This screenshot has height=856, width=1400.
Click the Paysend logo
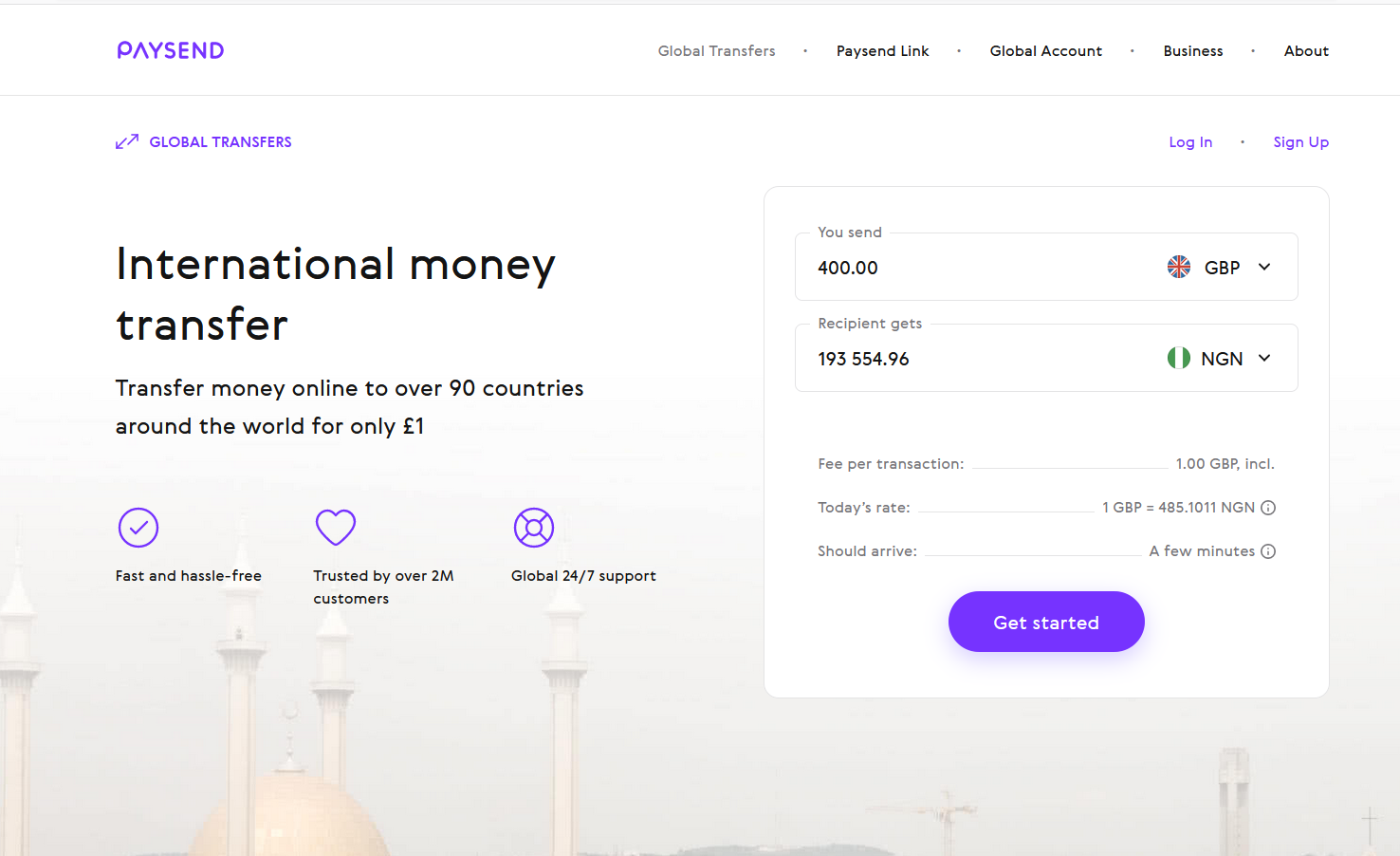(x=171, y=49)
